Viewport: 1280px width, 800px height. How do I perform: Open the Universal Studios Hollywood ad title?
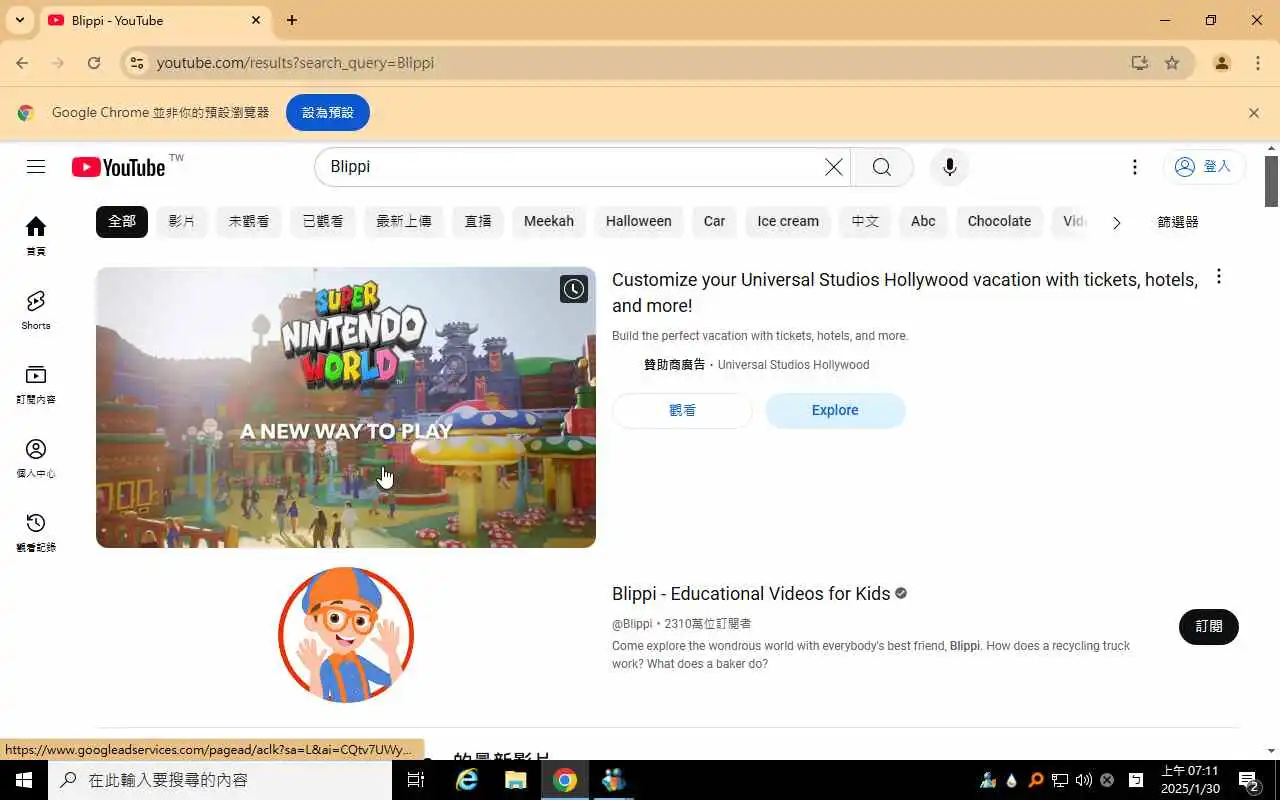(905, 293)
